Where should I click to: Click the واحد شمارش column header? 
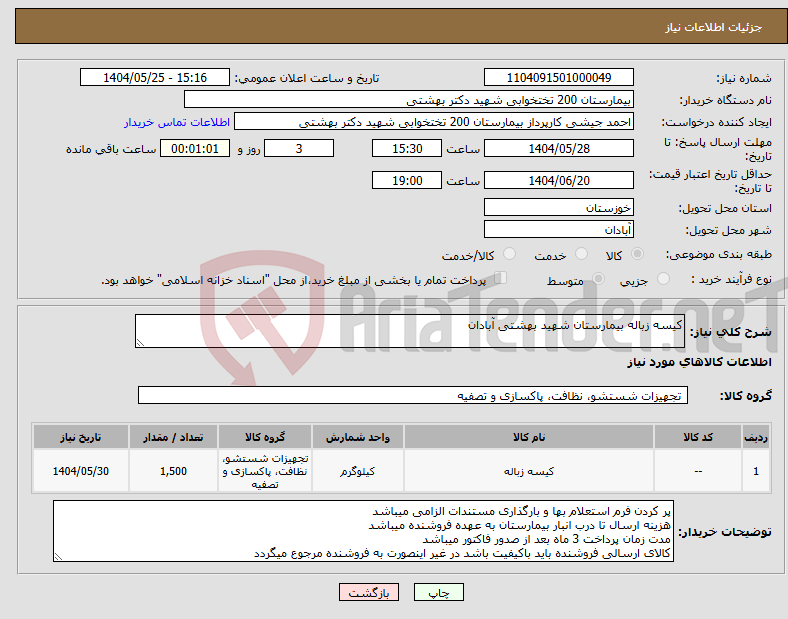(358, 437)
